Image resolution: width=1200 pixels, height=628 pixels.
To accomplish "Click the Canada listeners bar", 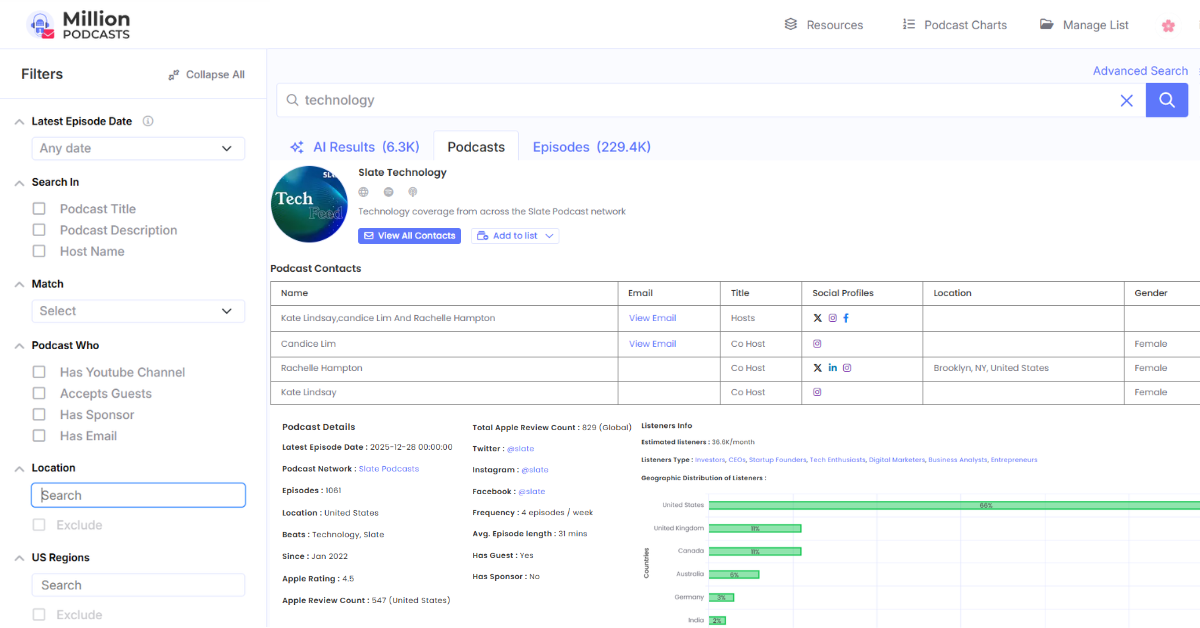I will 755,551.
